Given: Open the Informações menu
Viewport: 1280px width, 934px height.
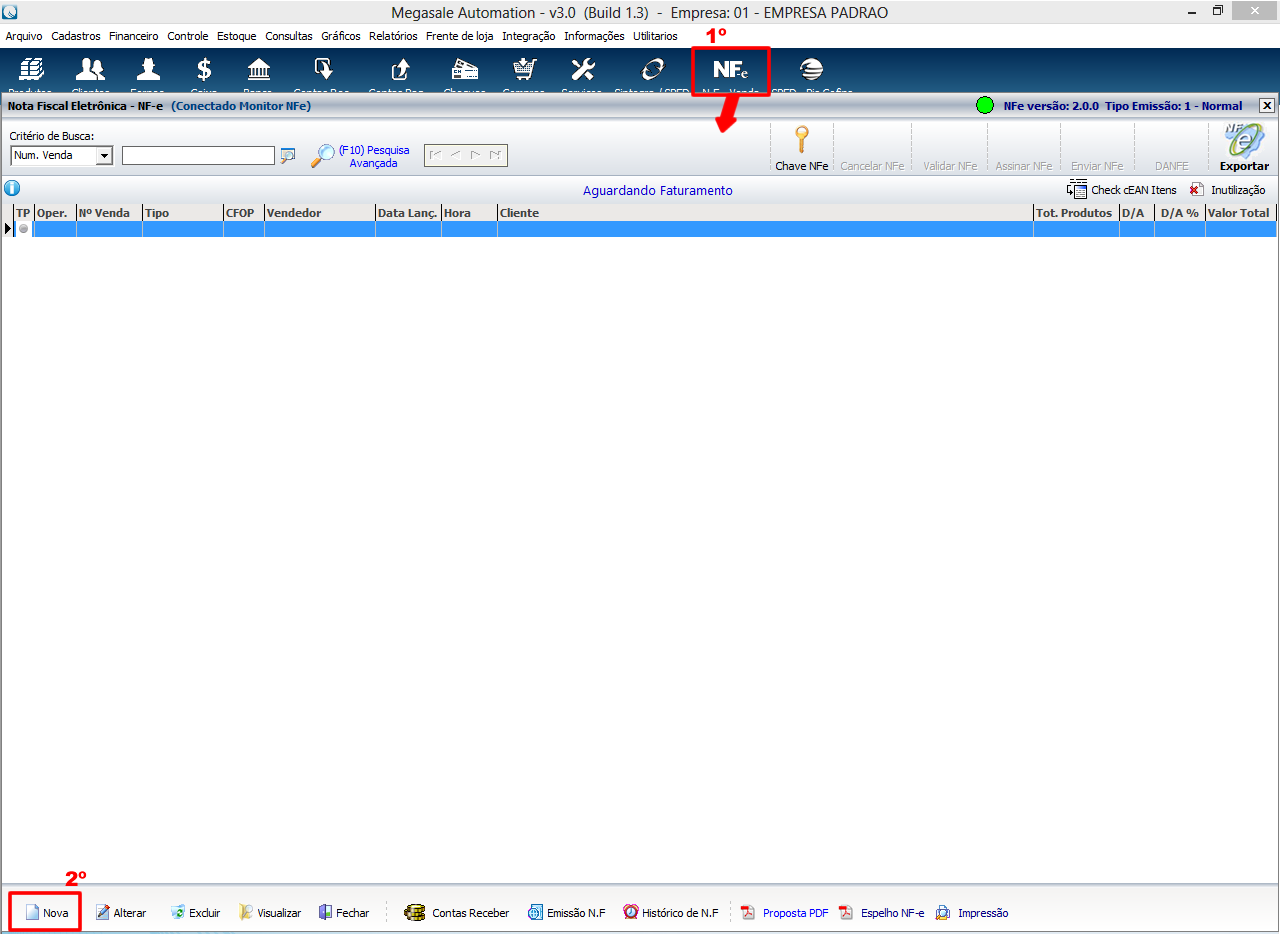Looking at the screenshot, I should click(594, 36).
